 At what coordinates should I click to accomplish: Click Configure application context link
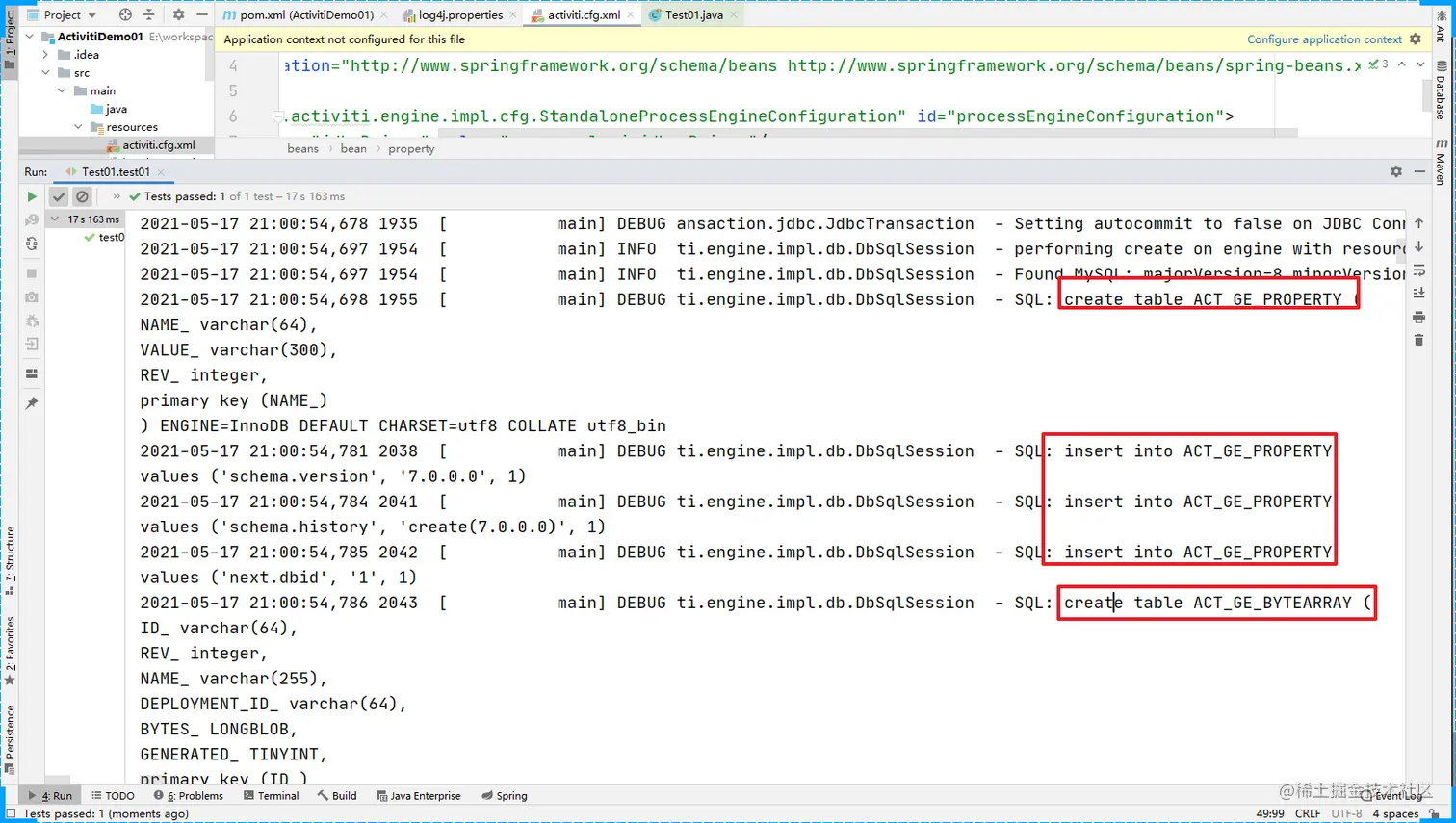pos(1324,39)
